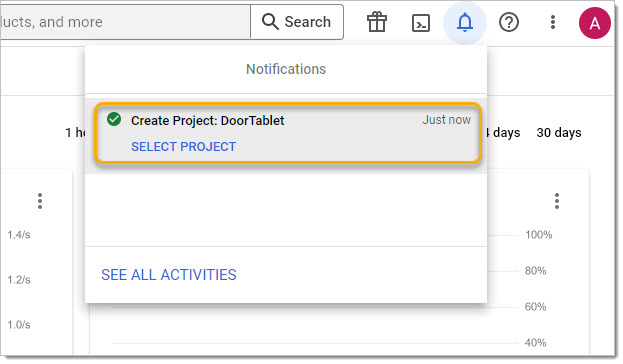
Task: Click inside the products search field
Action: (x=125, y=22)
